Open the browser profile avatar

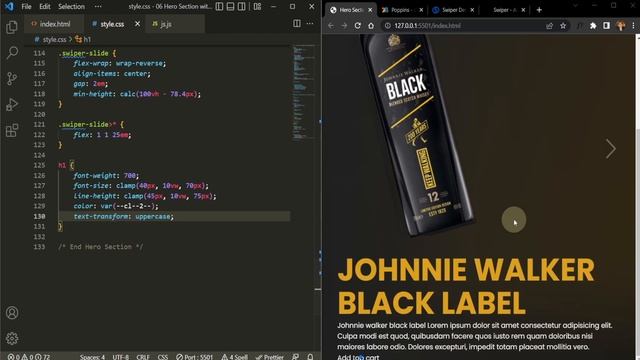pos(621,26)
